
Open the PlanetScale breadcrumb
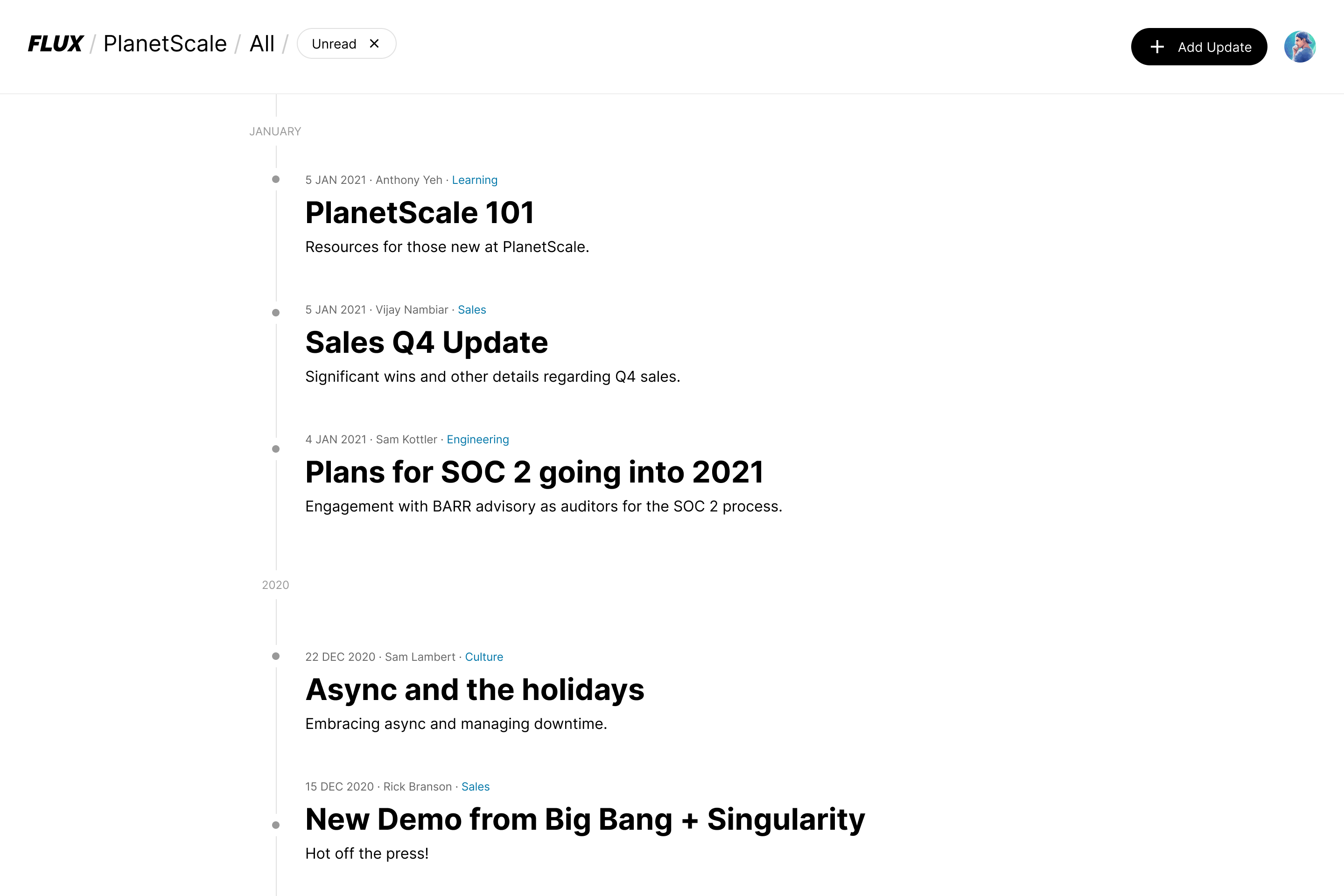pyautogui.click(x=165, y=44)
